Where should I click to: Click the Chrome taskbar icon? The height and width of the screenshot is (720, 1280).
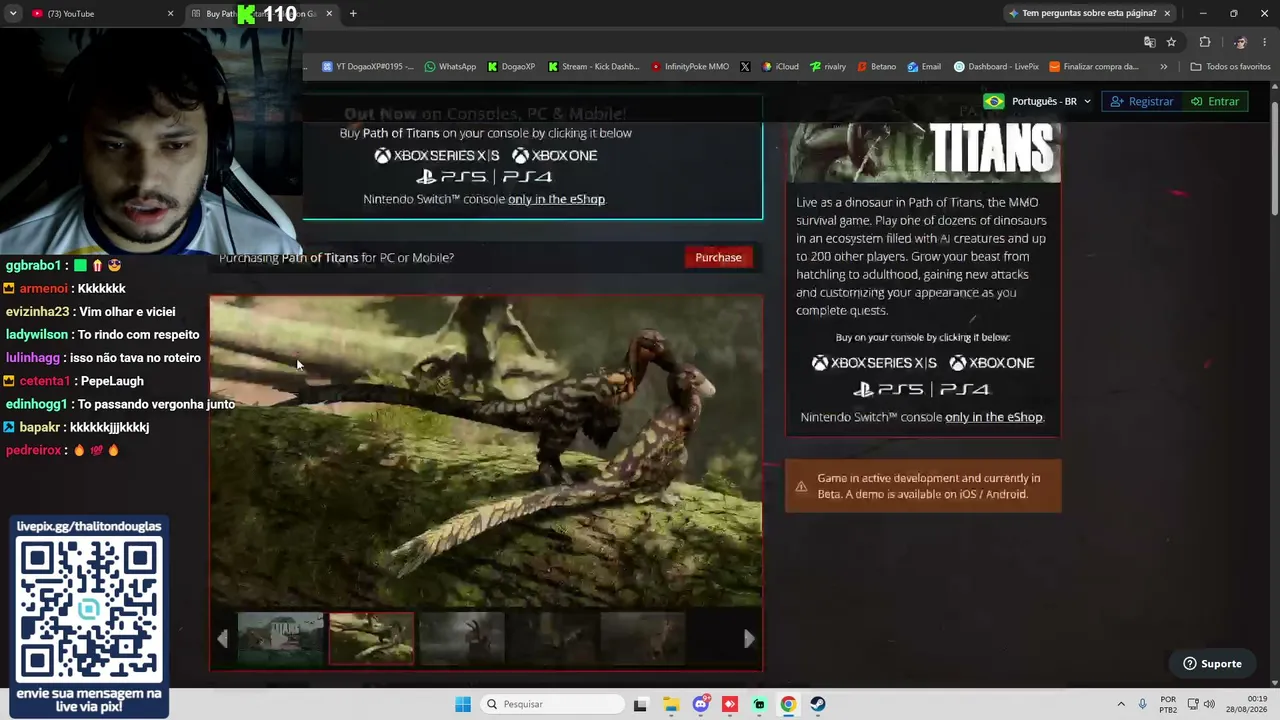pyautogui.click(x=788, y=704)
